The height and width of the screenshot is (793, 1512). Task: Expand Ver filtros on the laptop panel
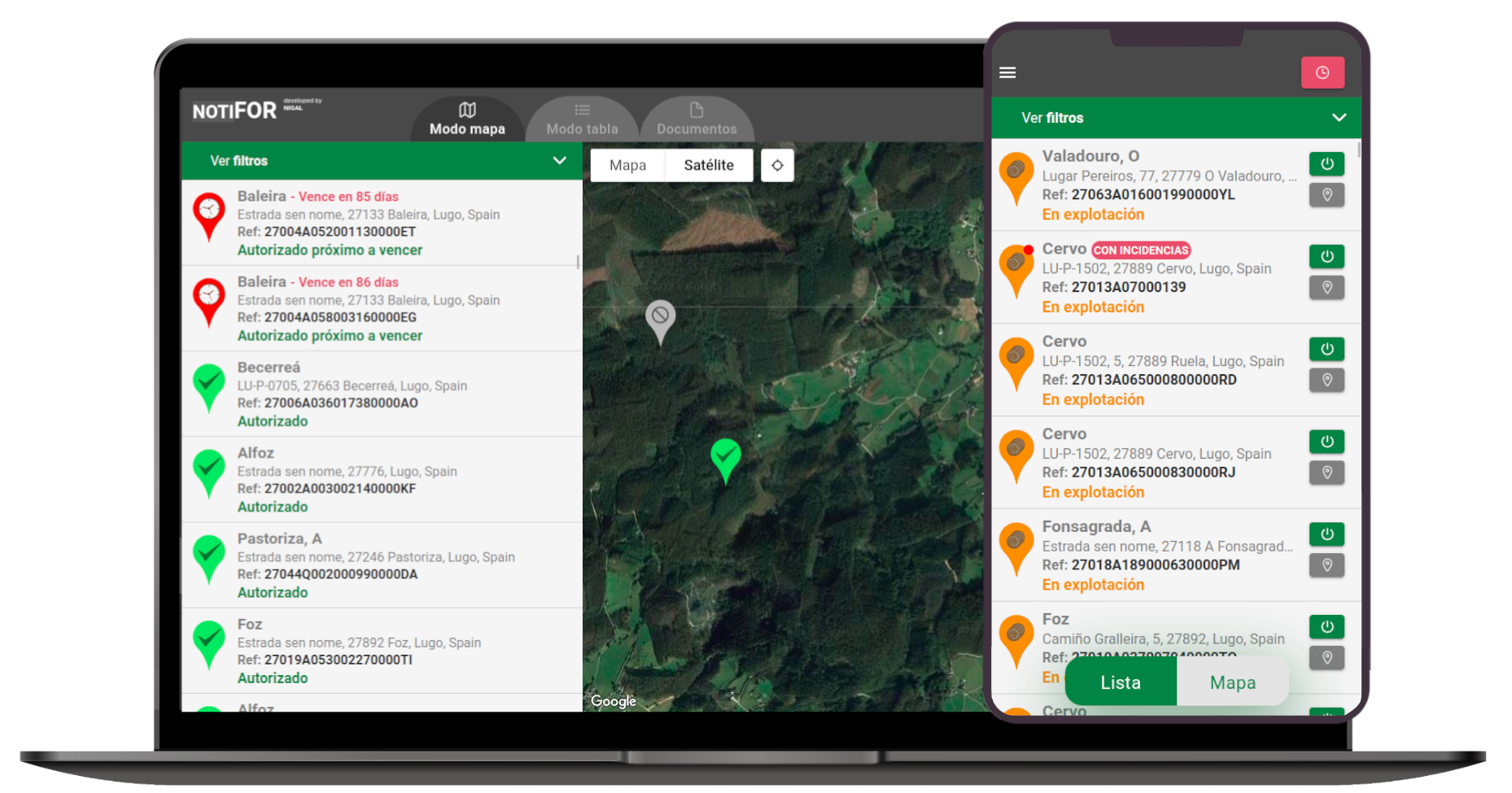click(559, 160)
